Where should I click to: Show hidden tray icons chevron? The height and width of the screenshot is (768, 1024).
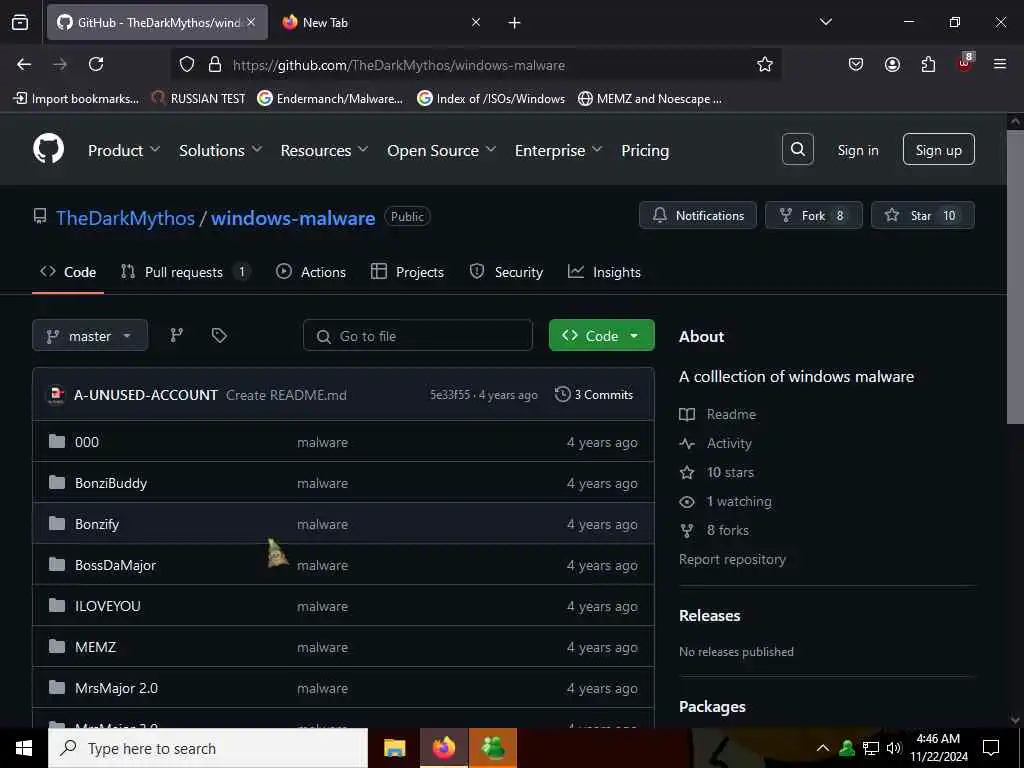pyautogui.click(x=823, y=748)
